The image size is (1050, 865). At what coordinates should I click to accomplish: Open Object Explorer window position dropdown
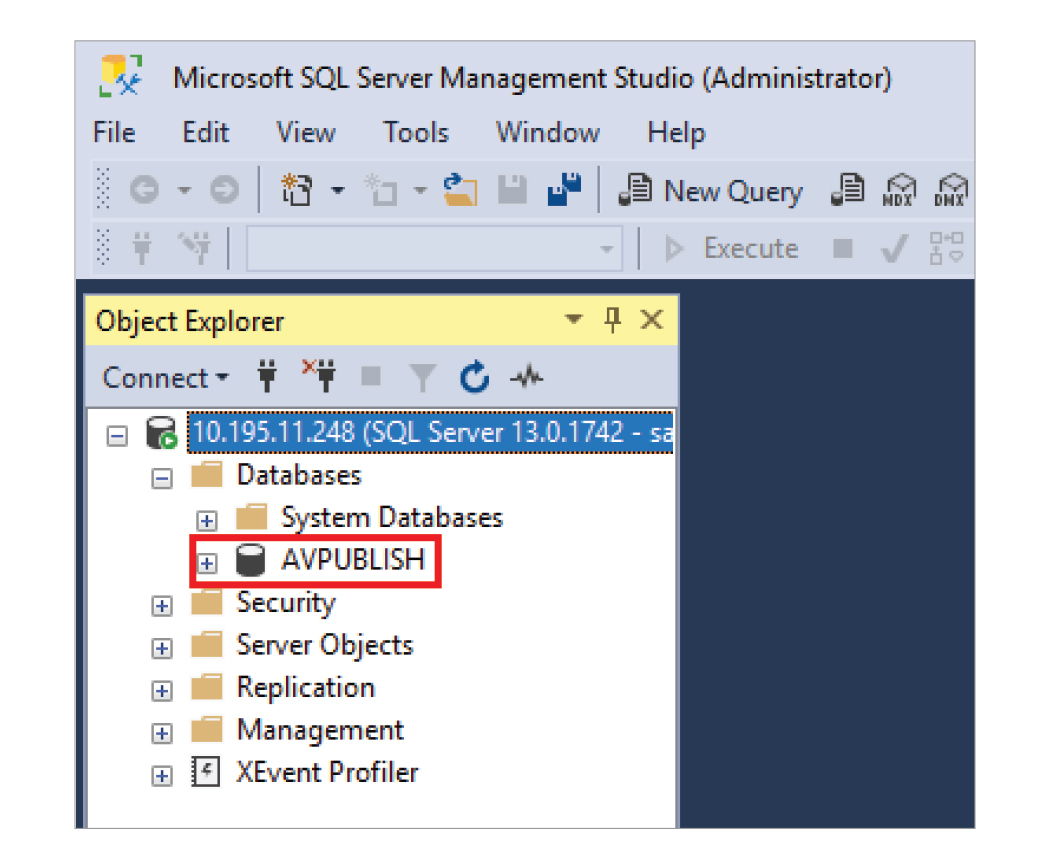[x=573, y=319]
